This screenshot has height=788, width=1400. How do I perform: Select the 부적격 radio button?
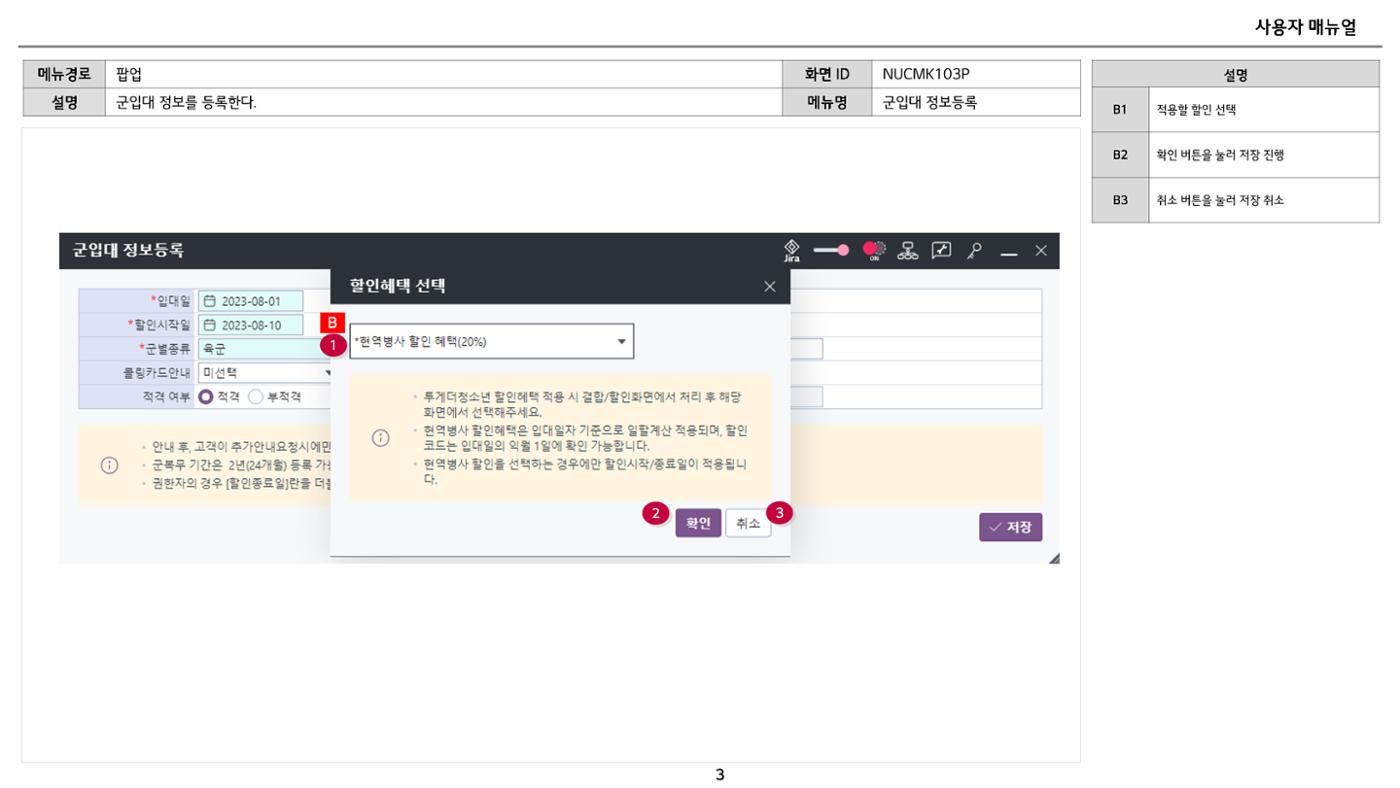255,397
